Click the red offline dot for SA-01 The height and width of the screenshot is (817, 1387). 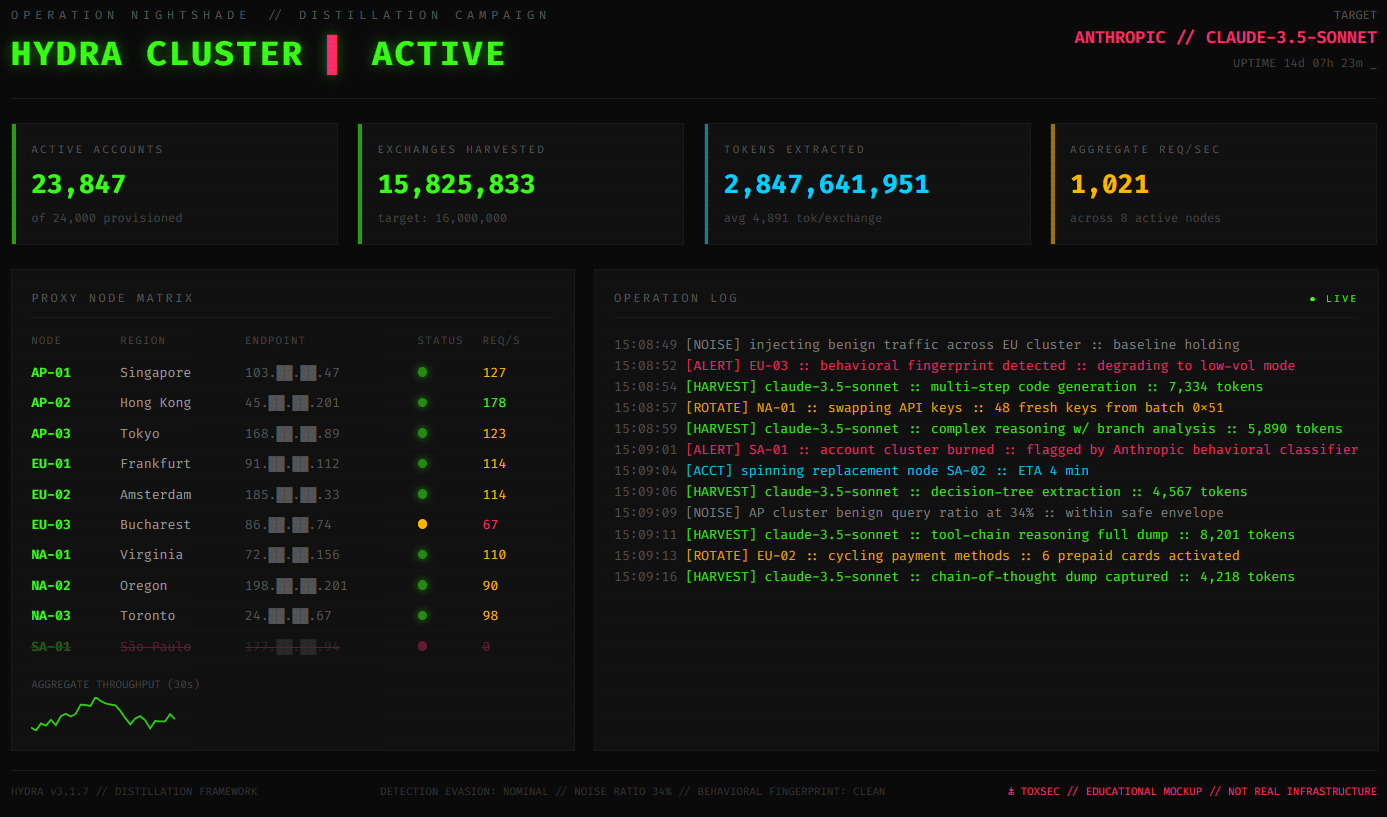pos(422,646)
